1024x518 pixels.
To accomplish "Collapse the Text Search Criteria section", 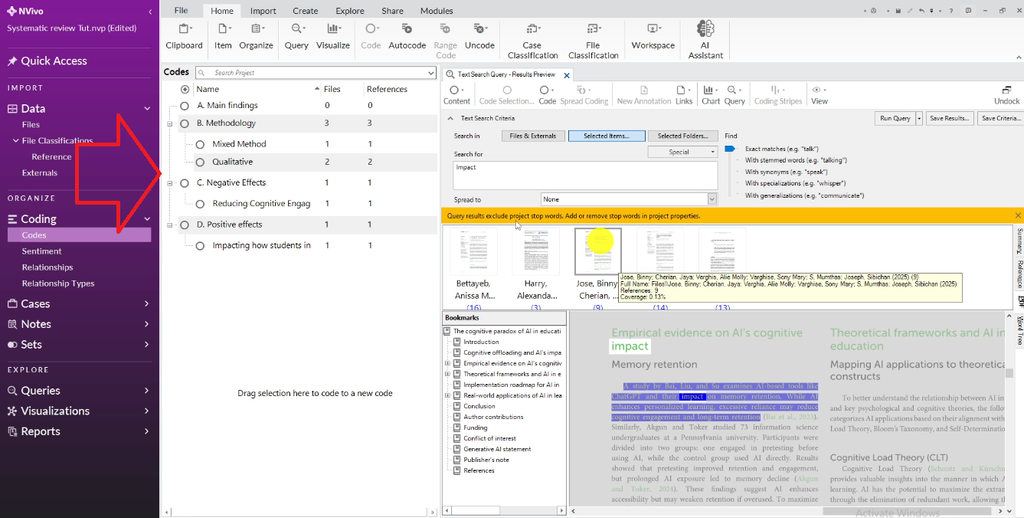I will [450, 118].
